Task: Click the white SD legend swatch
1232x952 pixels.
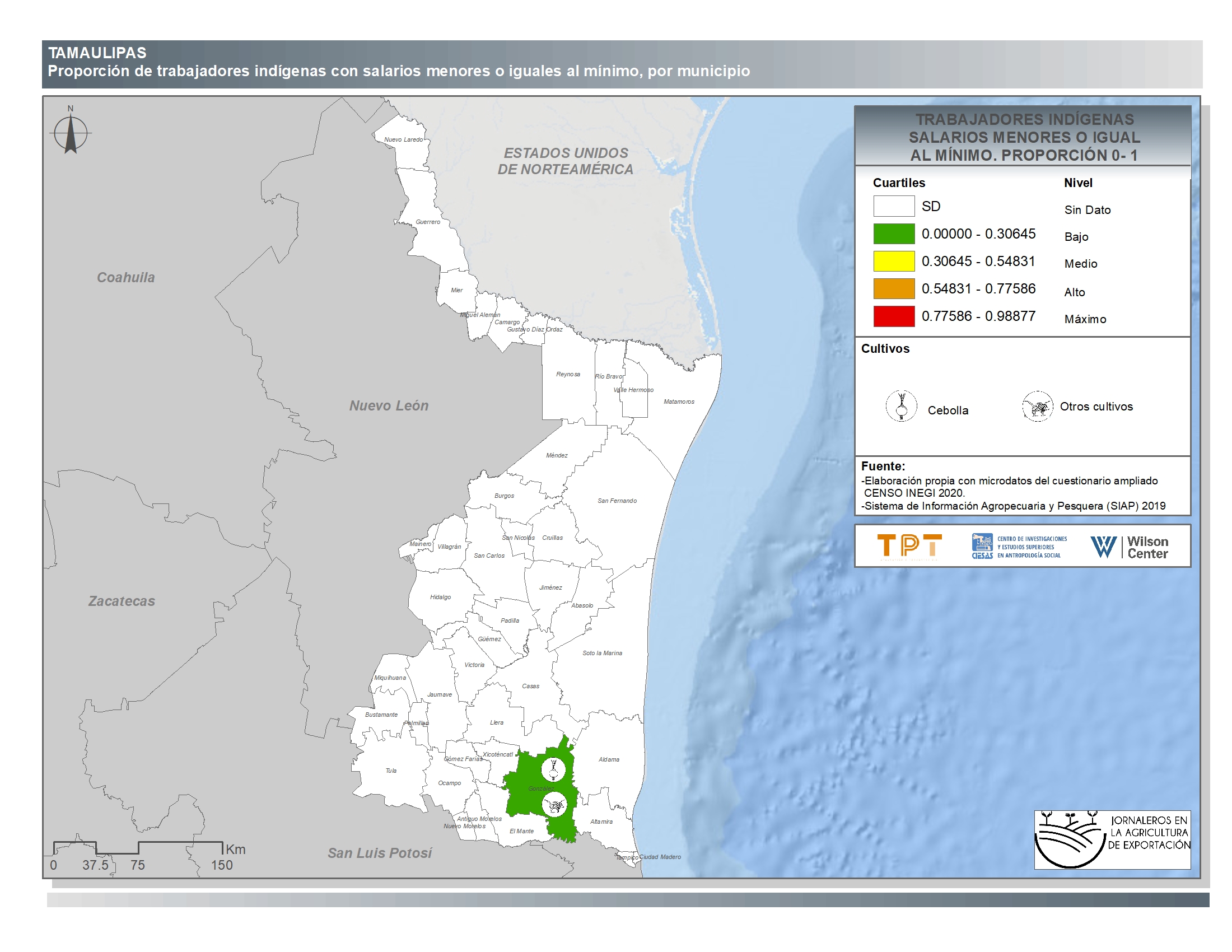Action: (894, 207)
